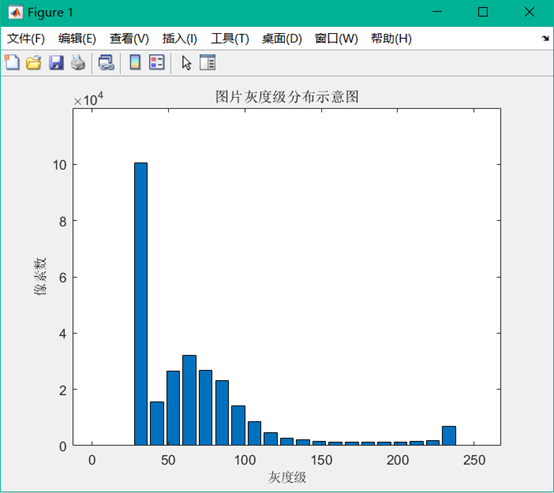Insert a legend using the toolbar icon
The image size is (554, 493).
point(157,63)
